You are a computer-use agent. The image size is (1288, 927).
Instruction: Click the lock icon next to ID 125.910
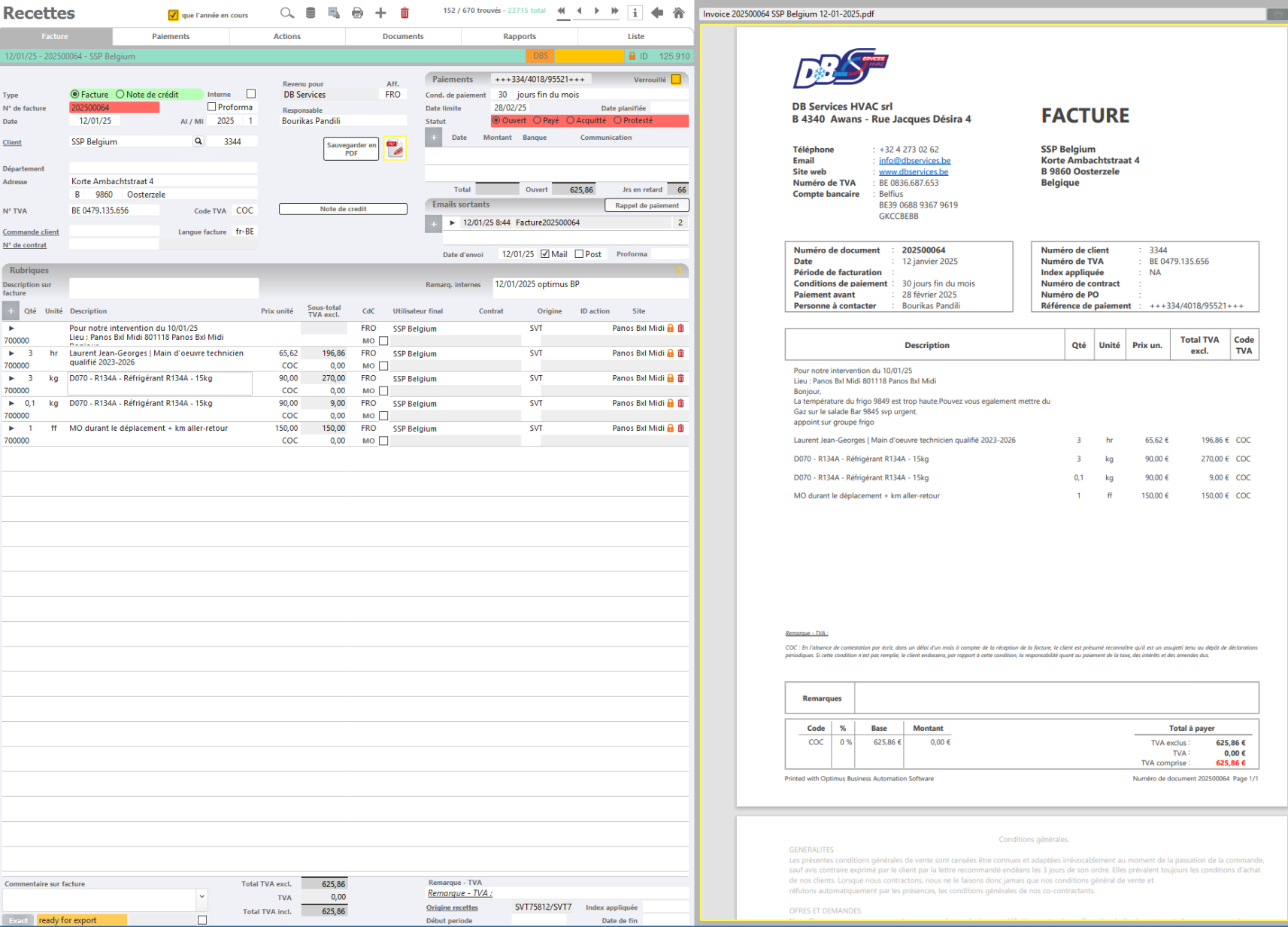coord(632,56)
